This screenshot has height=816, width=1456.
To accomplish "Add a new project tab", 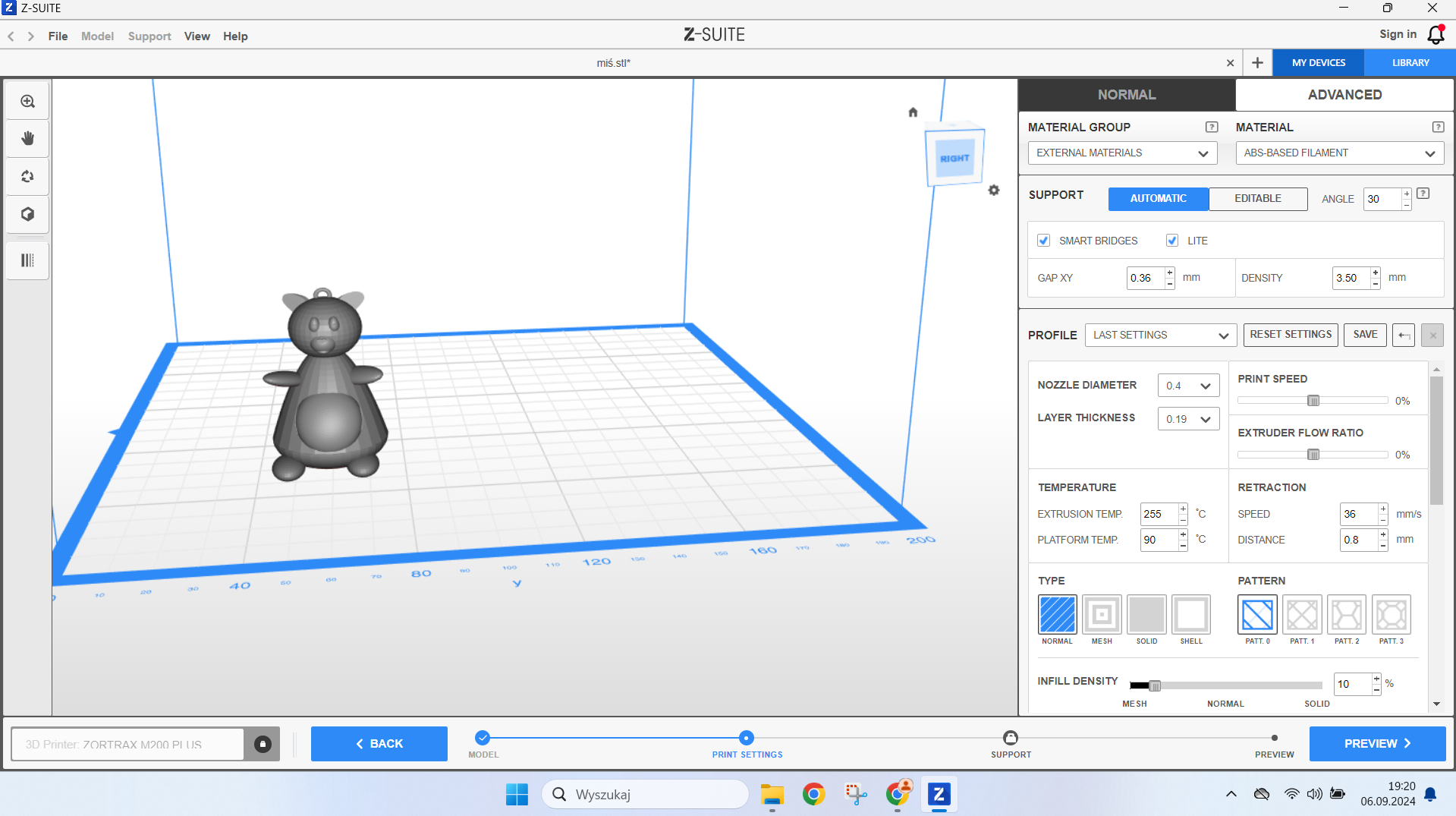I will (x=1257, y=63).
